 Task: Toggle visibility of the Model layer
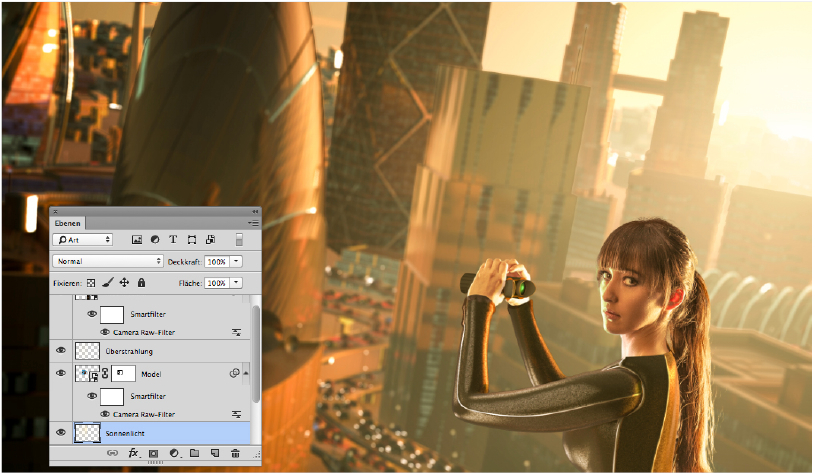61,373
